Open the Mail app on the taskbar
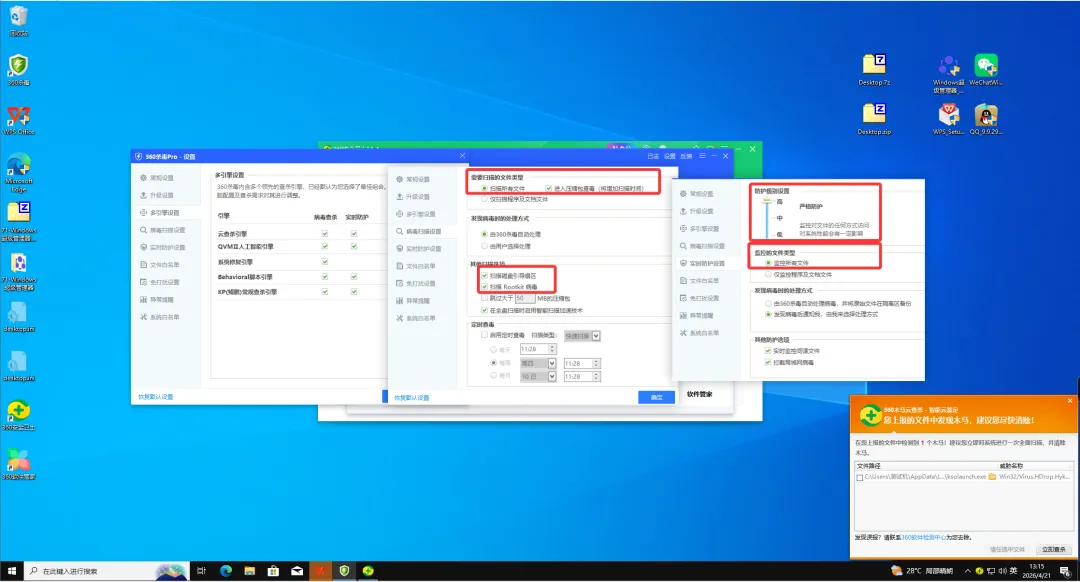This screenshot has width=1080, height=582. 297,571
